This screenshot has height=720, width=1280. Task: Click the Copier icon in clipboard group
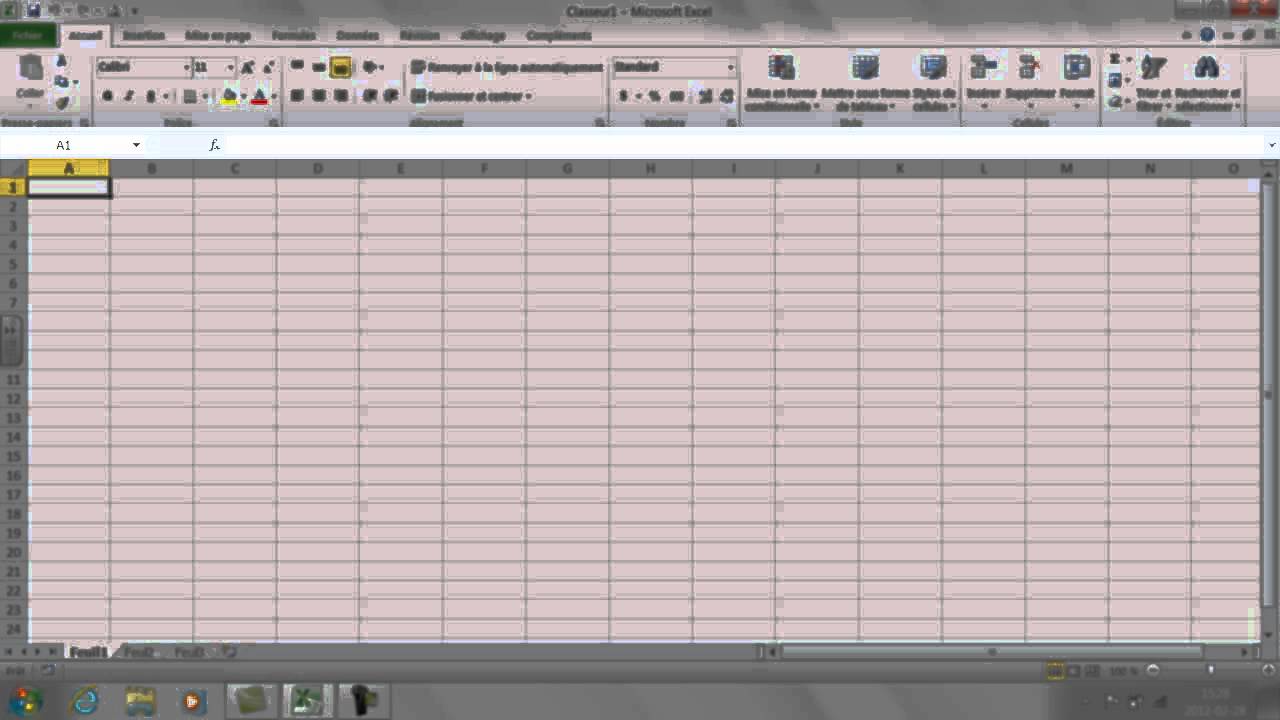pos(61,82)
